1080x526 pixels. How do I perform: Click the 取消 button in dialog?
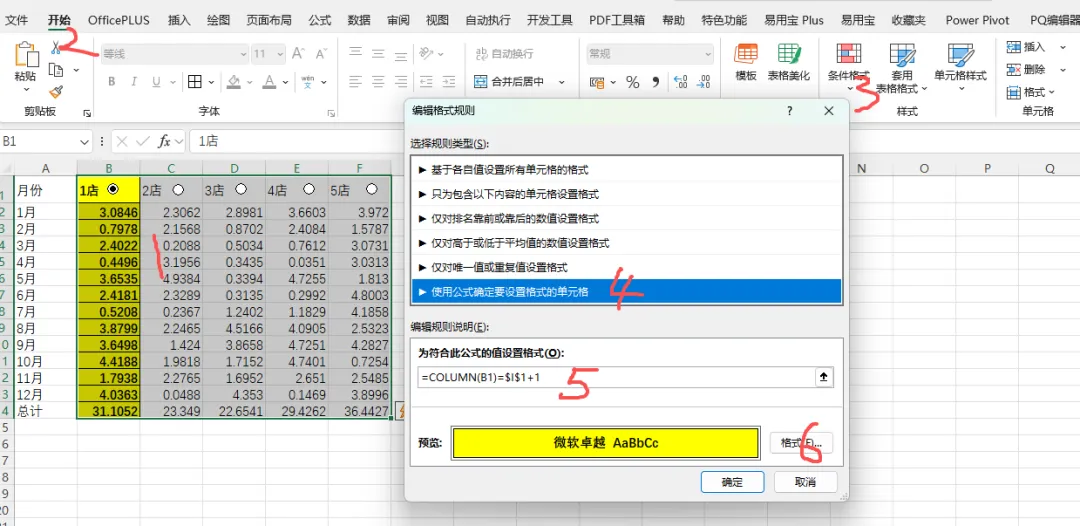805,482
